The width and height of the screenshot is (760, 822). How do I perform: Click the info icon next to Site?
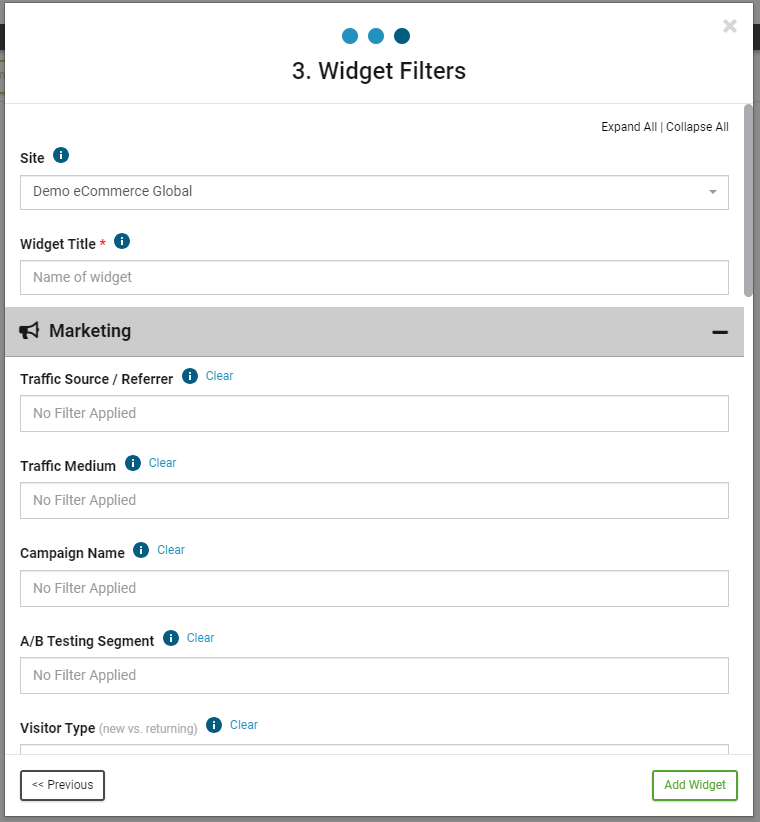point(61,156)
